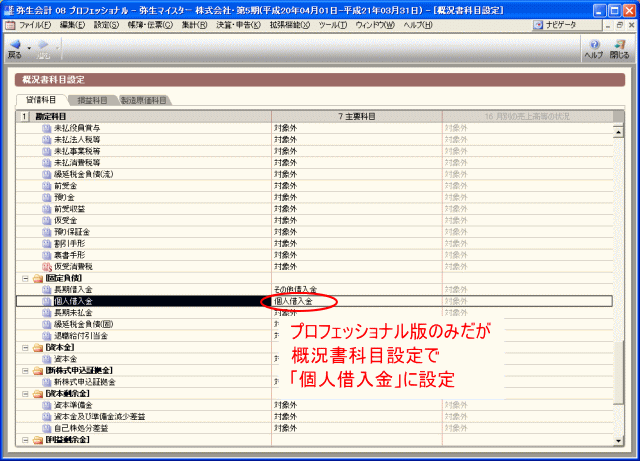Click the 勘定科目 column header

click(x=149, y=116)
